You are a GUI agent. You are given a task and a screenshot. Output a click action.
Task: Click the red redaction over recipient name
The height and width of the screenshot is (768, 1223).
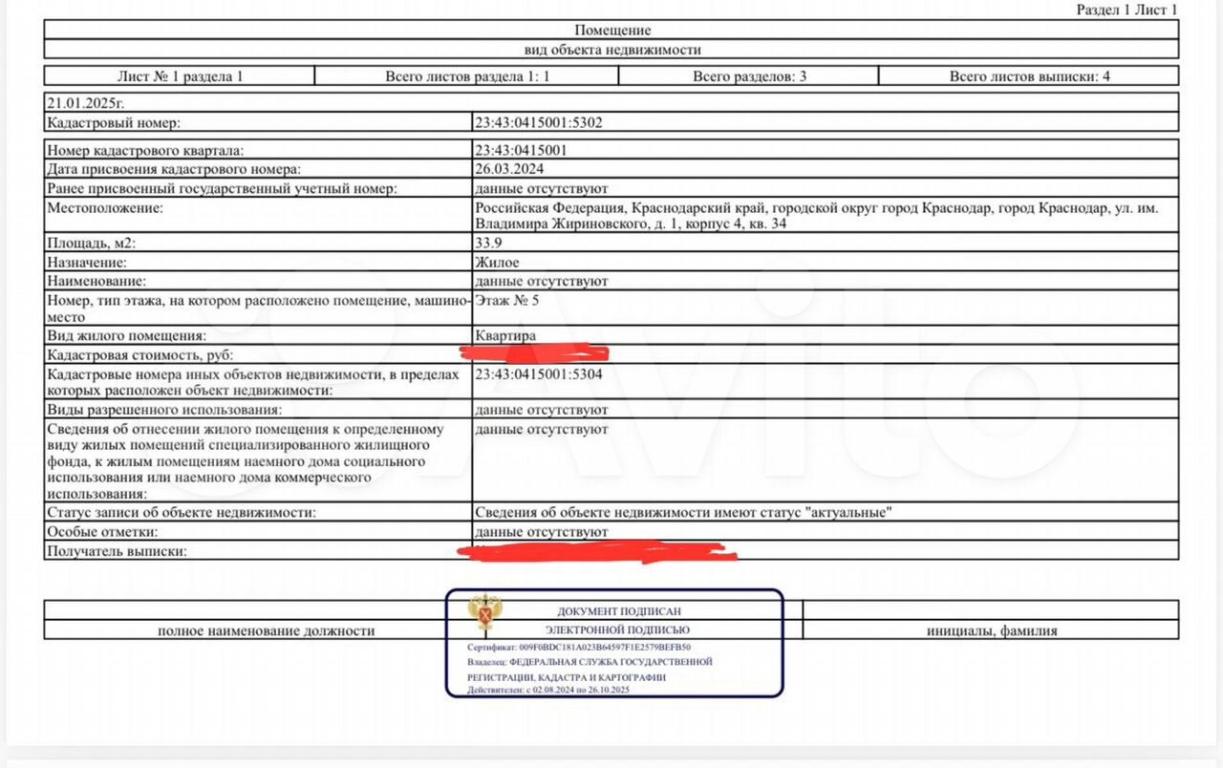pos(595,550)
